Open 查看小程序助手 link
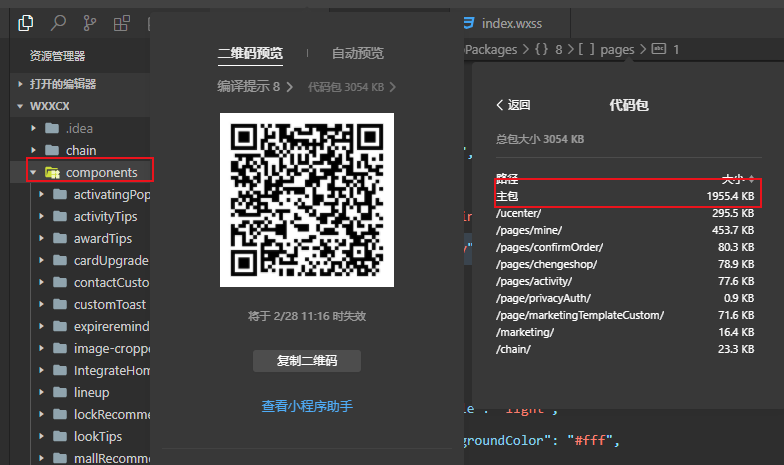The width and height of the screenshot is (784, 465). coord(307,406)
